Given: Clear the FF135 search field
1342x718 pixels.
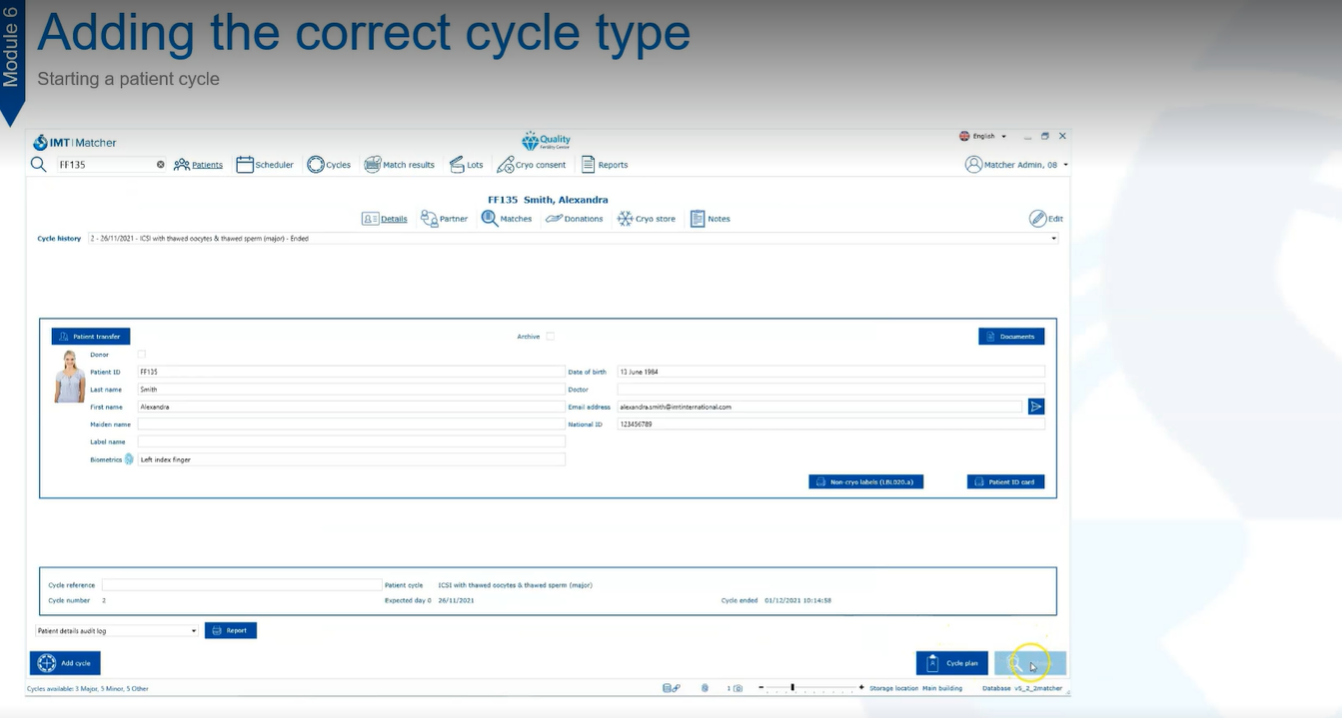Looking at the screenshot, I should click(160, 165).
